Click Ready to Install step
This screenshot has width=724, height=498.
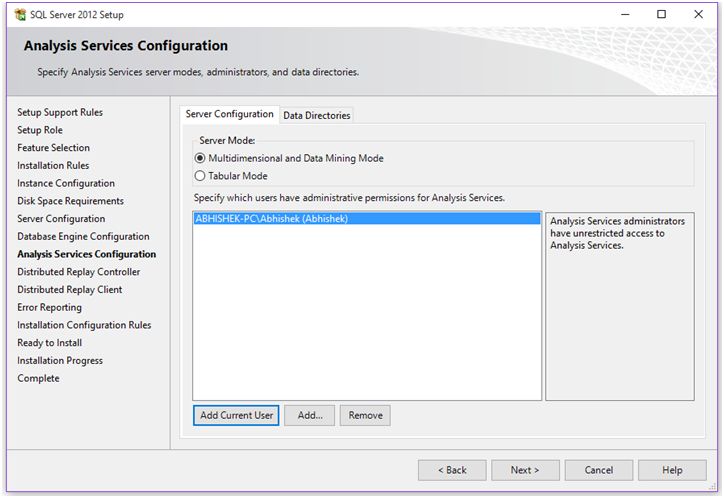pos(49,343)
